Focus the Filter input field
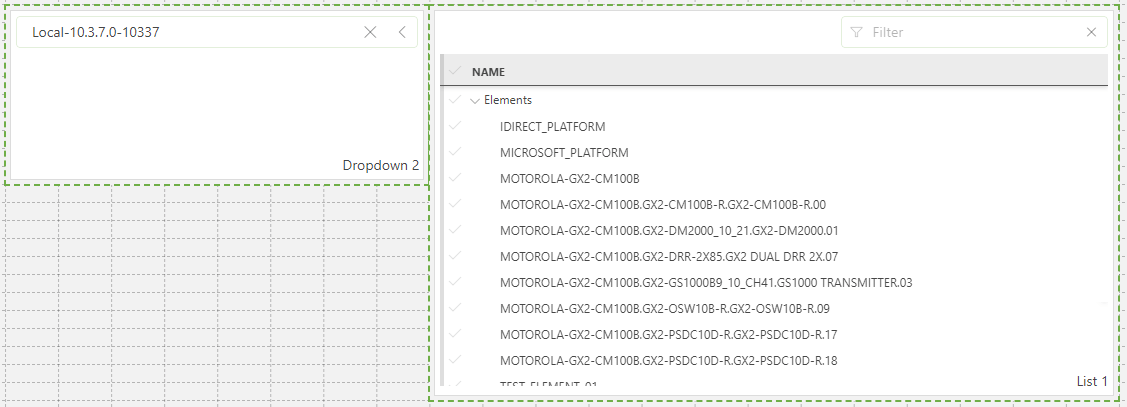1127x407 pixels. tap(974, 32)
